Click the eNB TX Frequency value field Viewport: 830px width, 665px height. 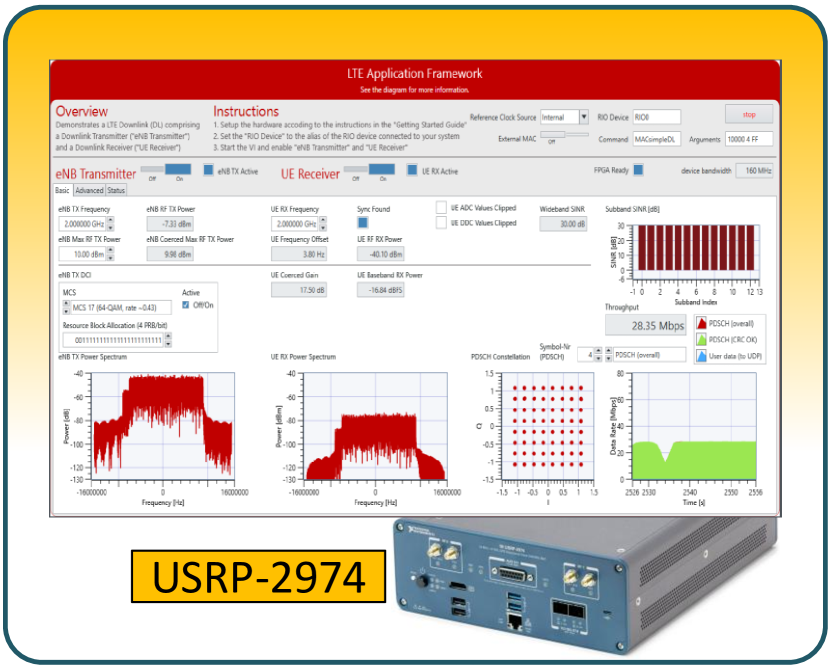[x=83, y=224]
